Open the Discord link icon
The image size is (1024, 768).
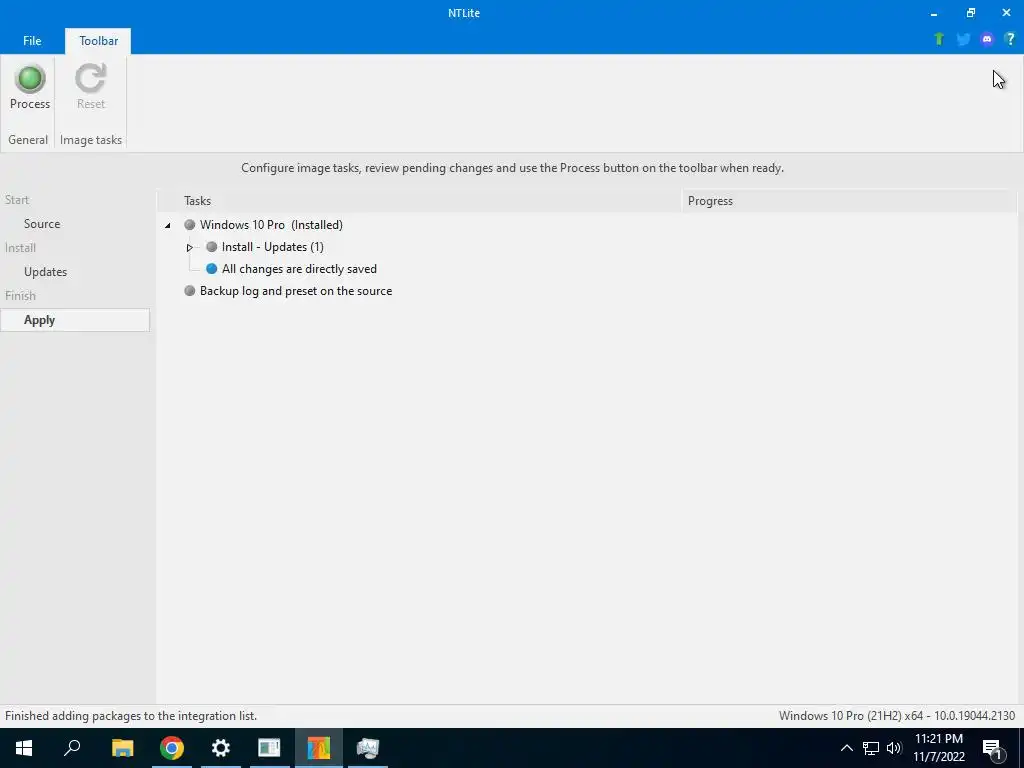click(987, 39)
